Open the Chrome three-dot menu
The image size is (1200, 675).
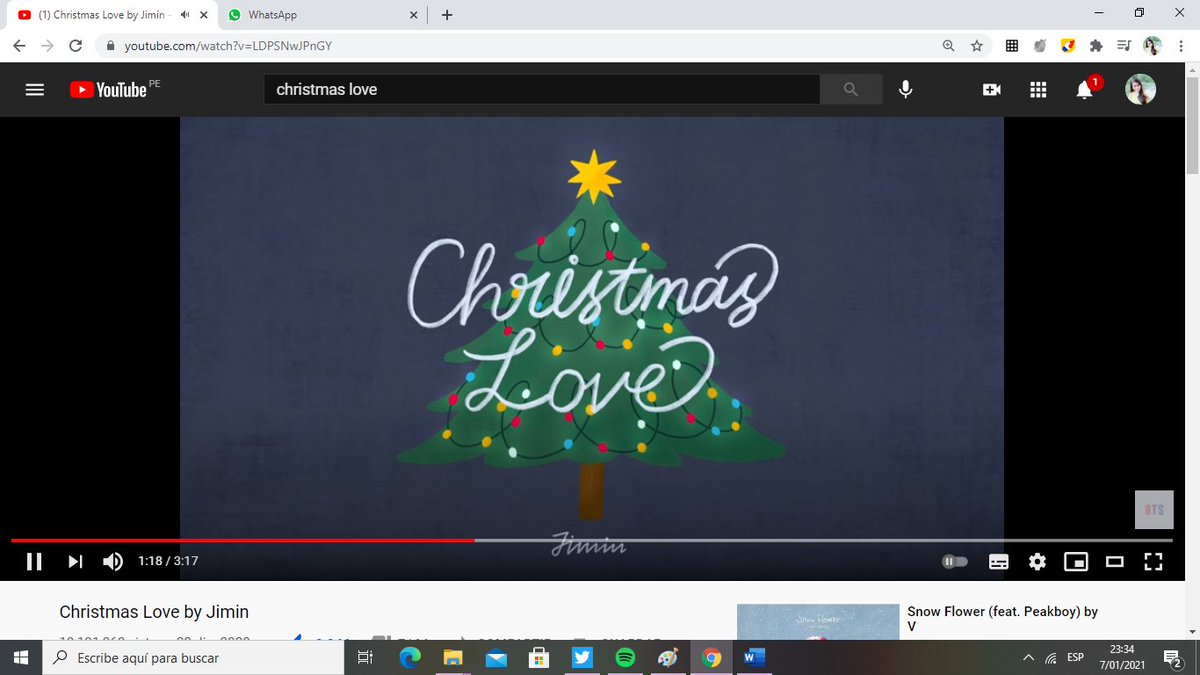tap(1181, 45)
